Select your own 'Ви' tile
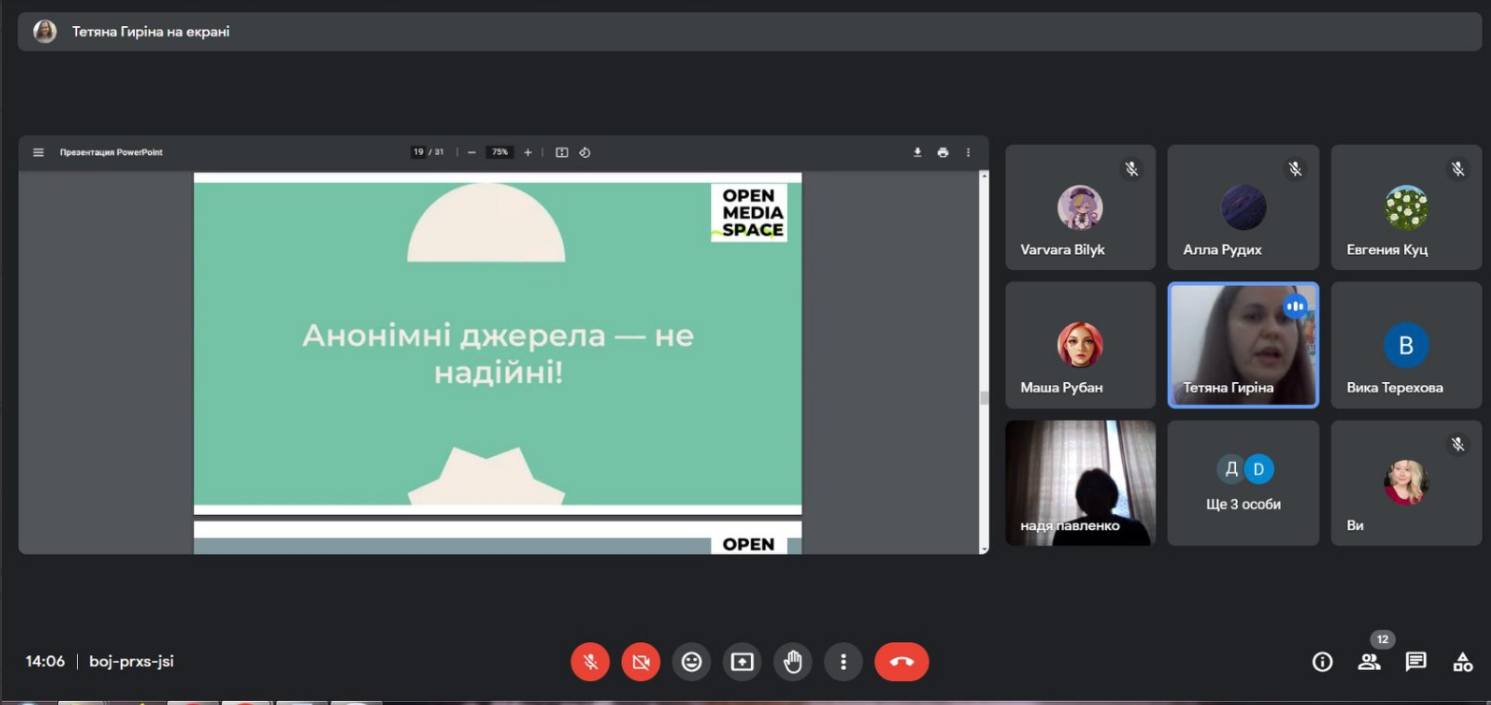The width and height of the screenshot is (1491, 705). point(1406,483)
